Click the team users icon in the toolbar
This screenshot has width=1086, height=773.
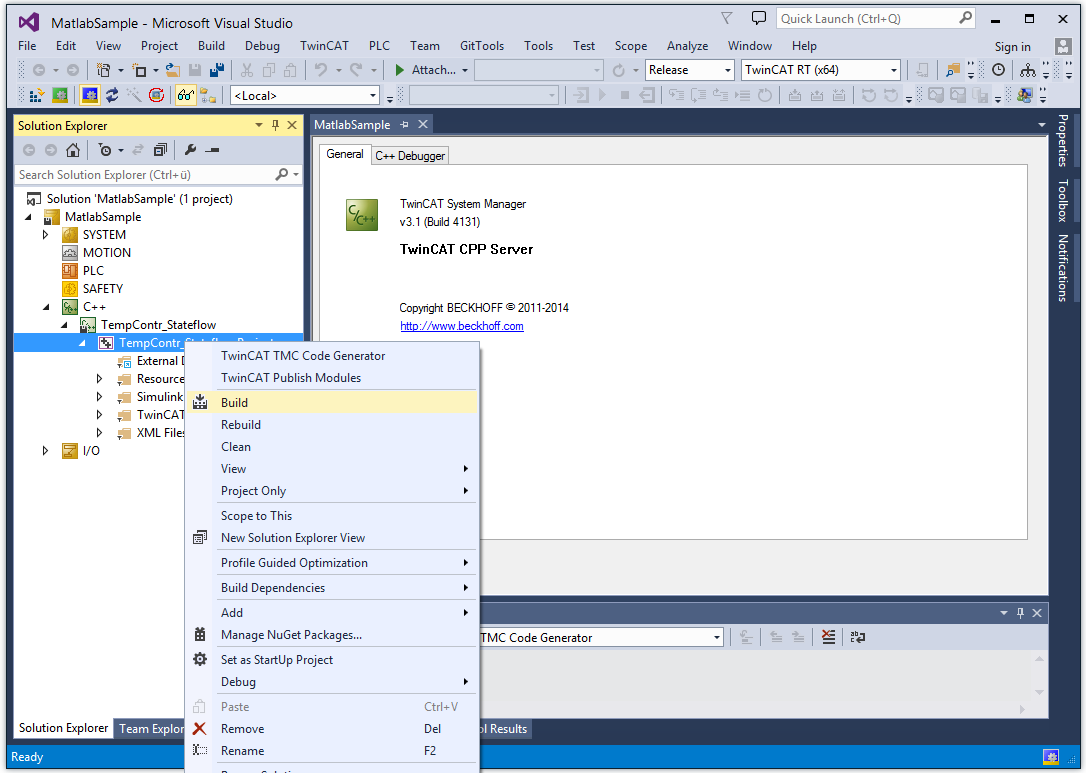(x=1025, y=96)
